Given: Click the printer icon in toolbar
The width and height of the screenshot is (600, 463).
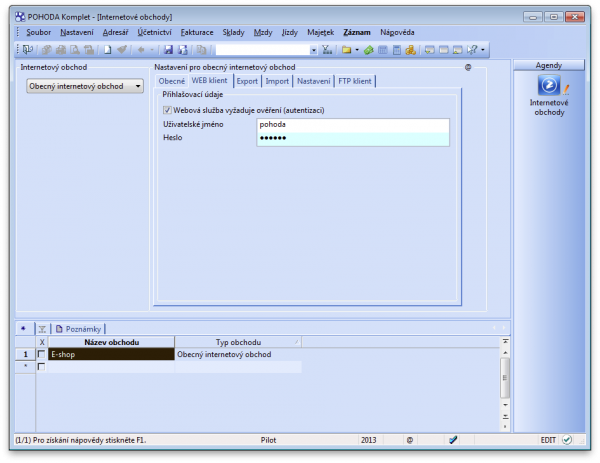Looking at the screenshot, I should point(61,50).
